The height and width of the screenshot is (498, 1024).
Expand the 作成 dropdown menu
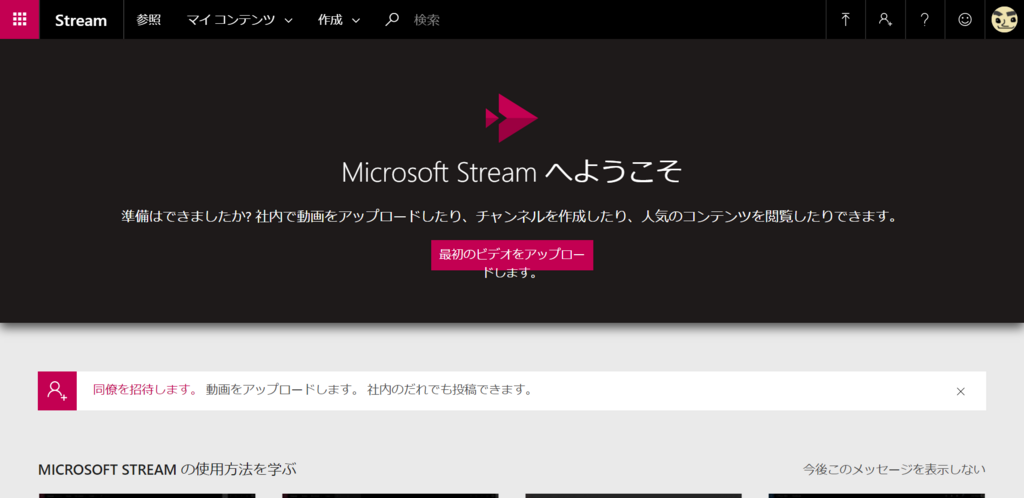point(339,20)
